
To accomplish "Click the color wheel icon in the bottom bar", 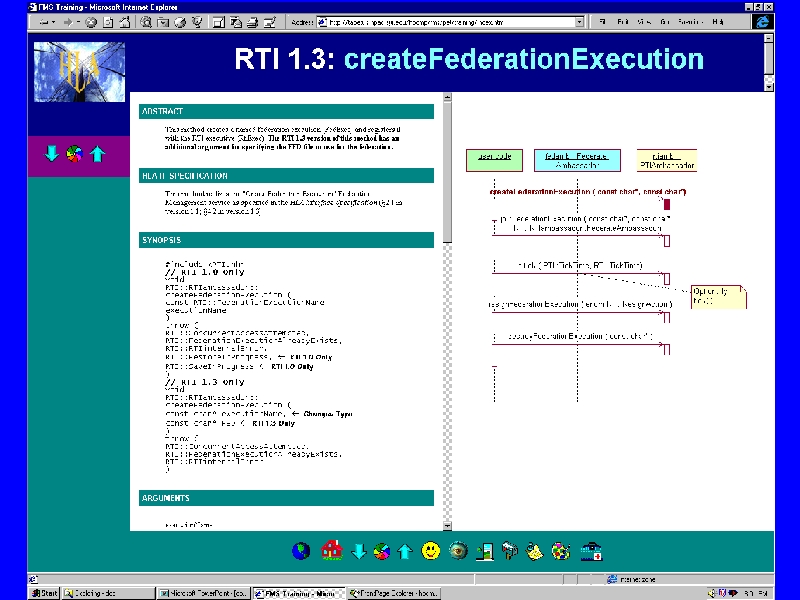I will pos(382,552).
